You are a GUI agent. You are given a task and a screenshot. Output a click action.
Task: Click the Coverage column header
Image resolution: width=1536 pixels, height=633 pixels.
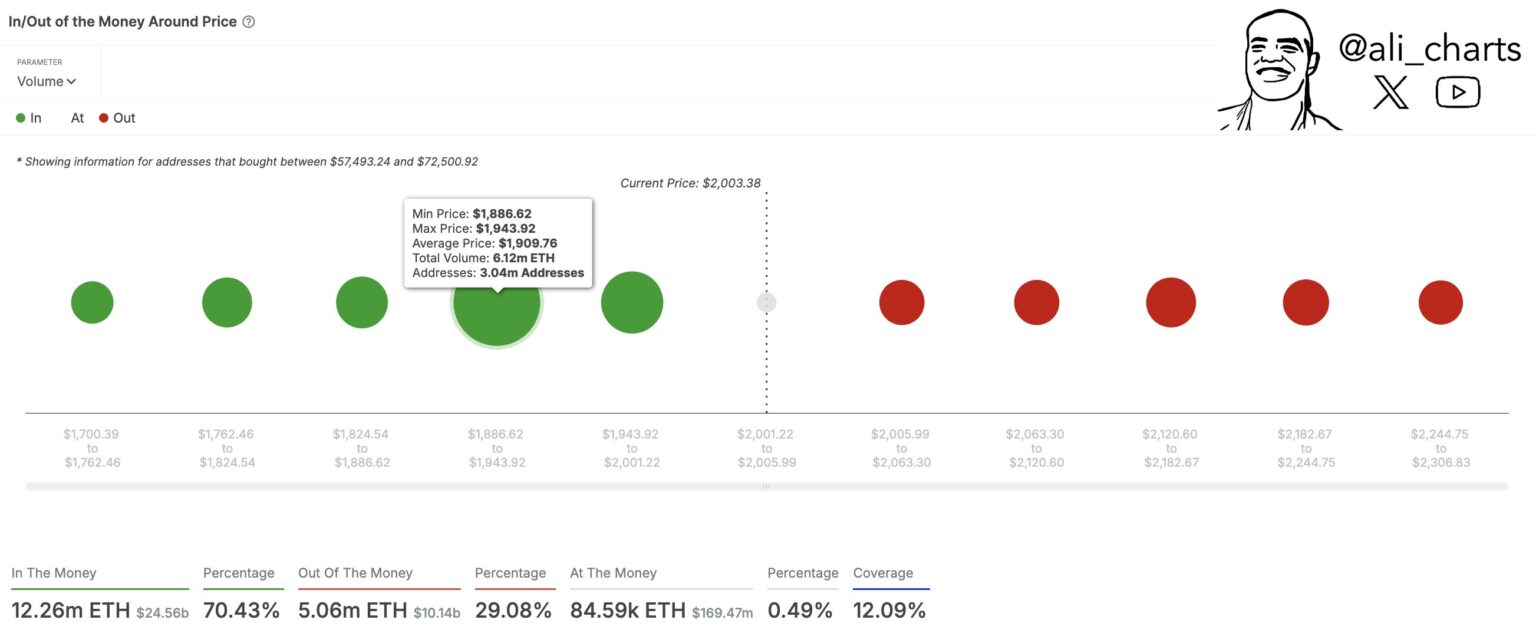pos(882,572)
